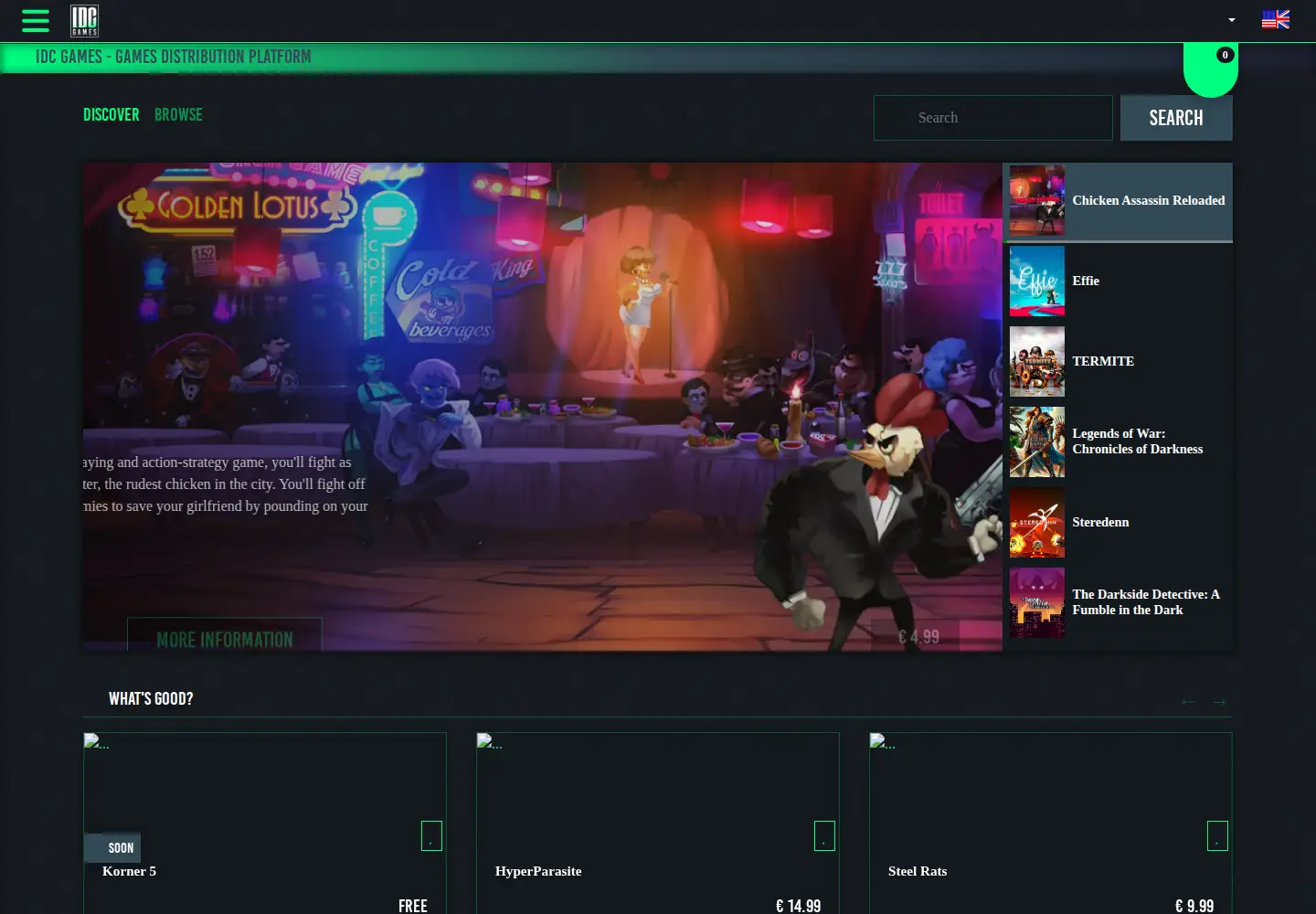Expand the dropdown caret beside the flag
Screen dimensions: 1316x914
coord(1232,20)
